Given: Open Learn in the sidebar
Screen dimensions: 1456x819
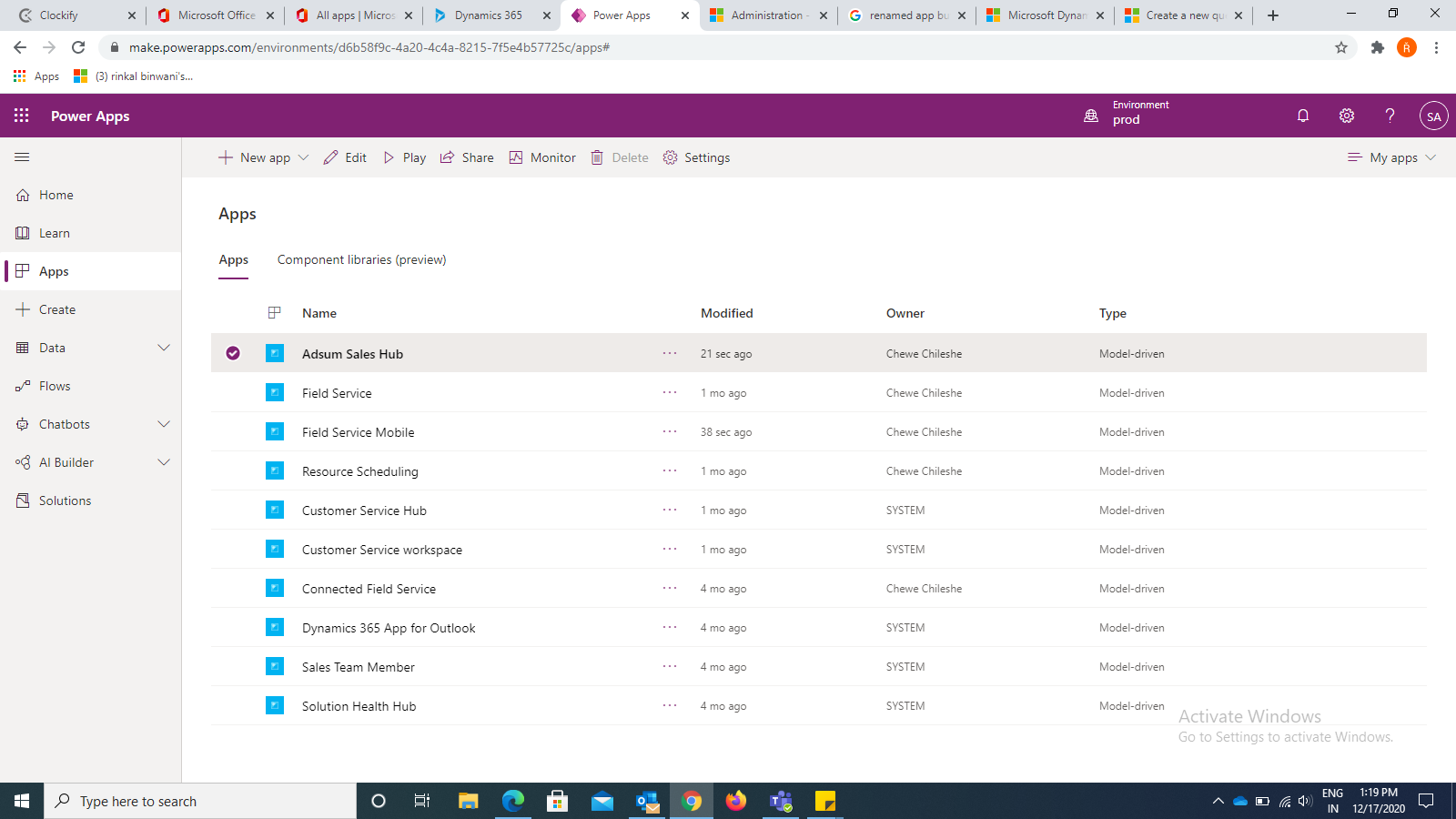Looking at the screenshot, I should [55, 233].
